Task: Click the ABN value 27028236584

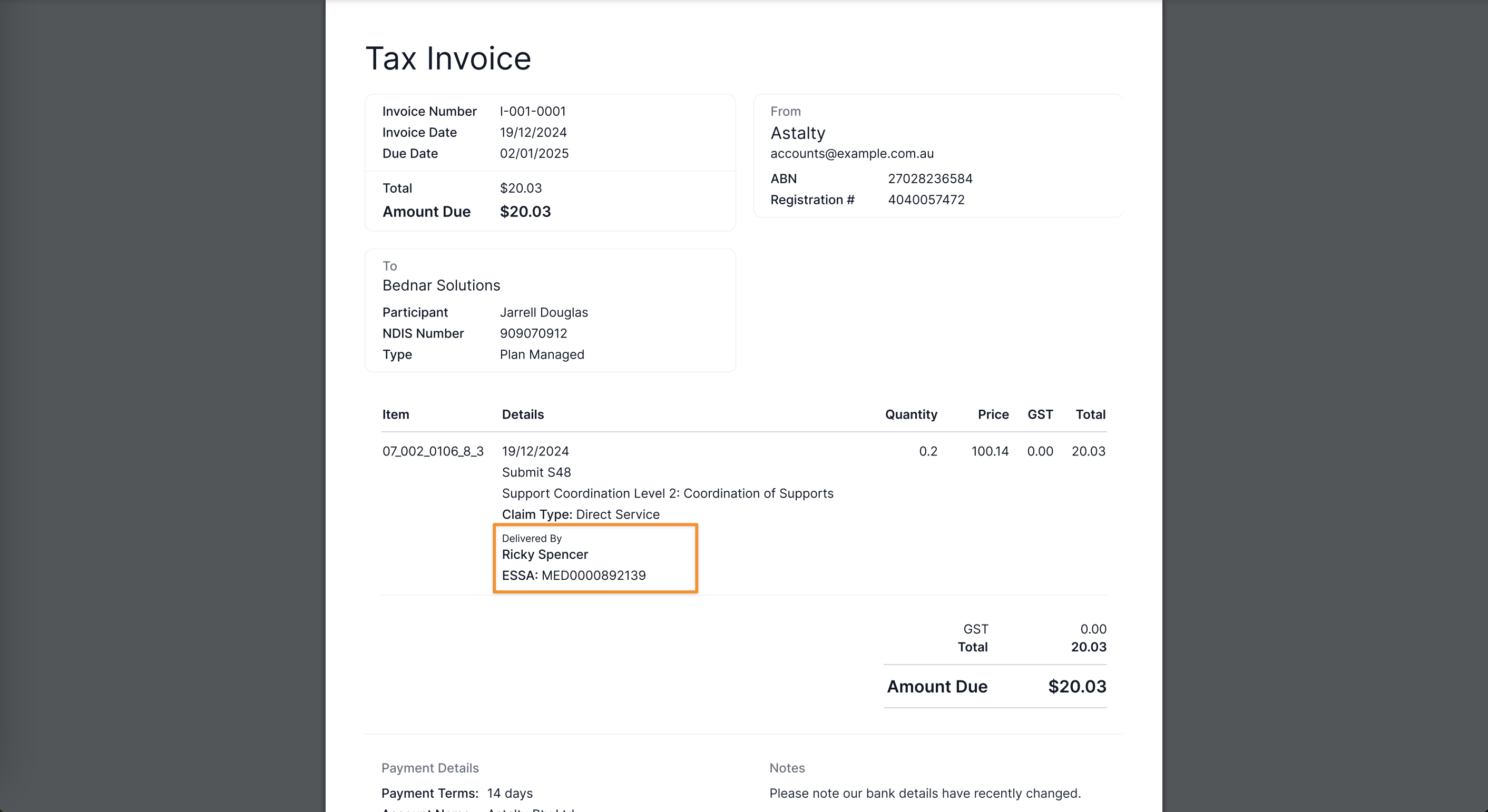Action: (930, 179)
